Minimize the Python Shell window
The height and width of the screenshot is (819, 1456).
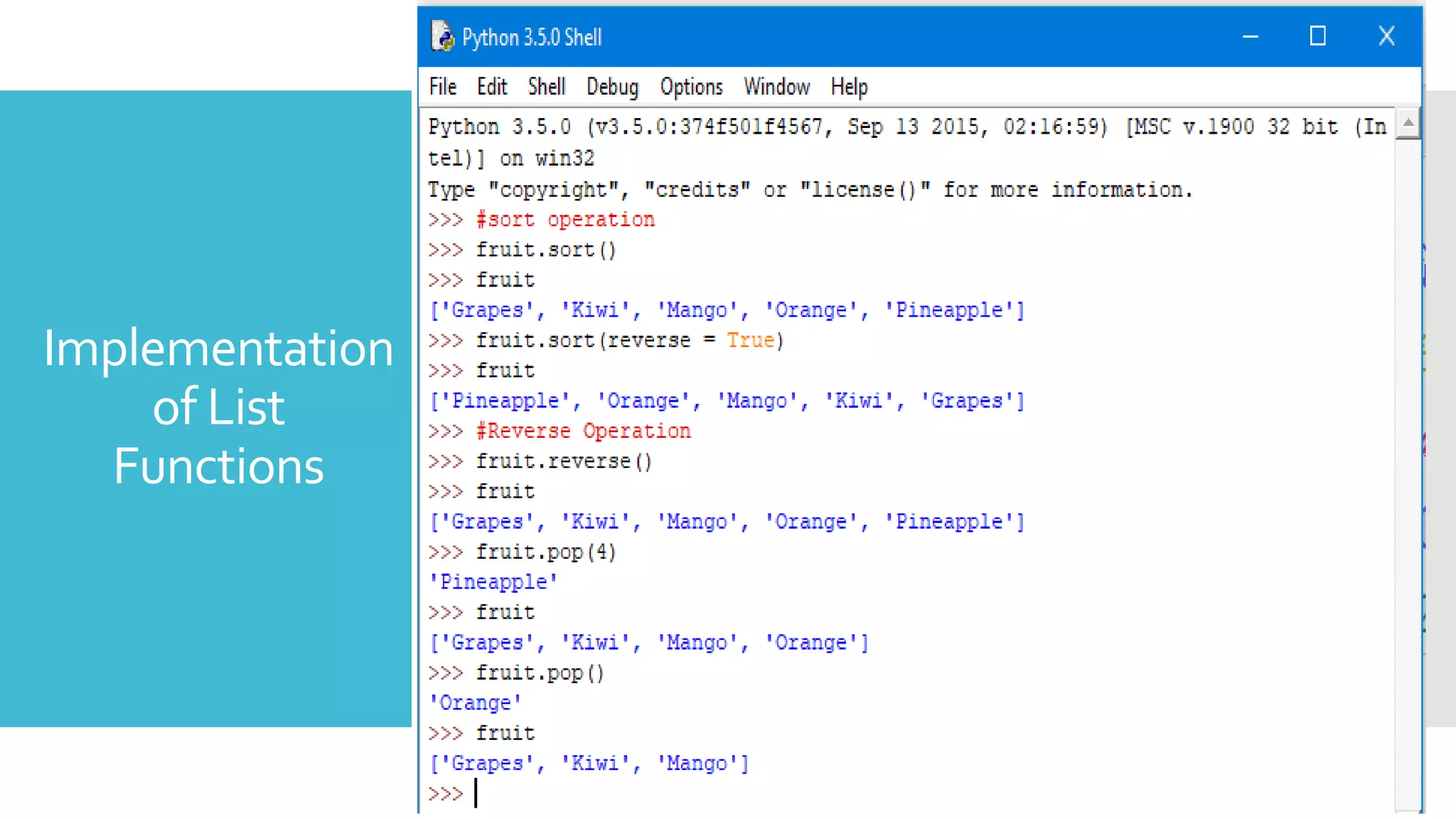pyautogui.click(x=1251, y=36)
